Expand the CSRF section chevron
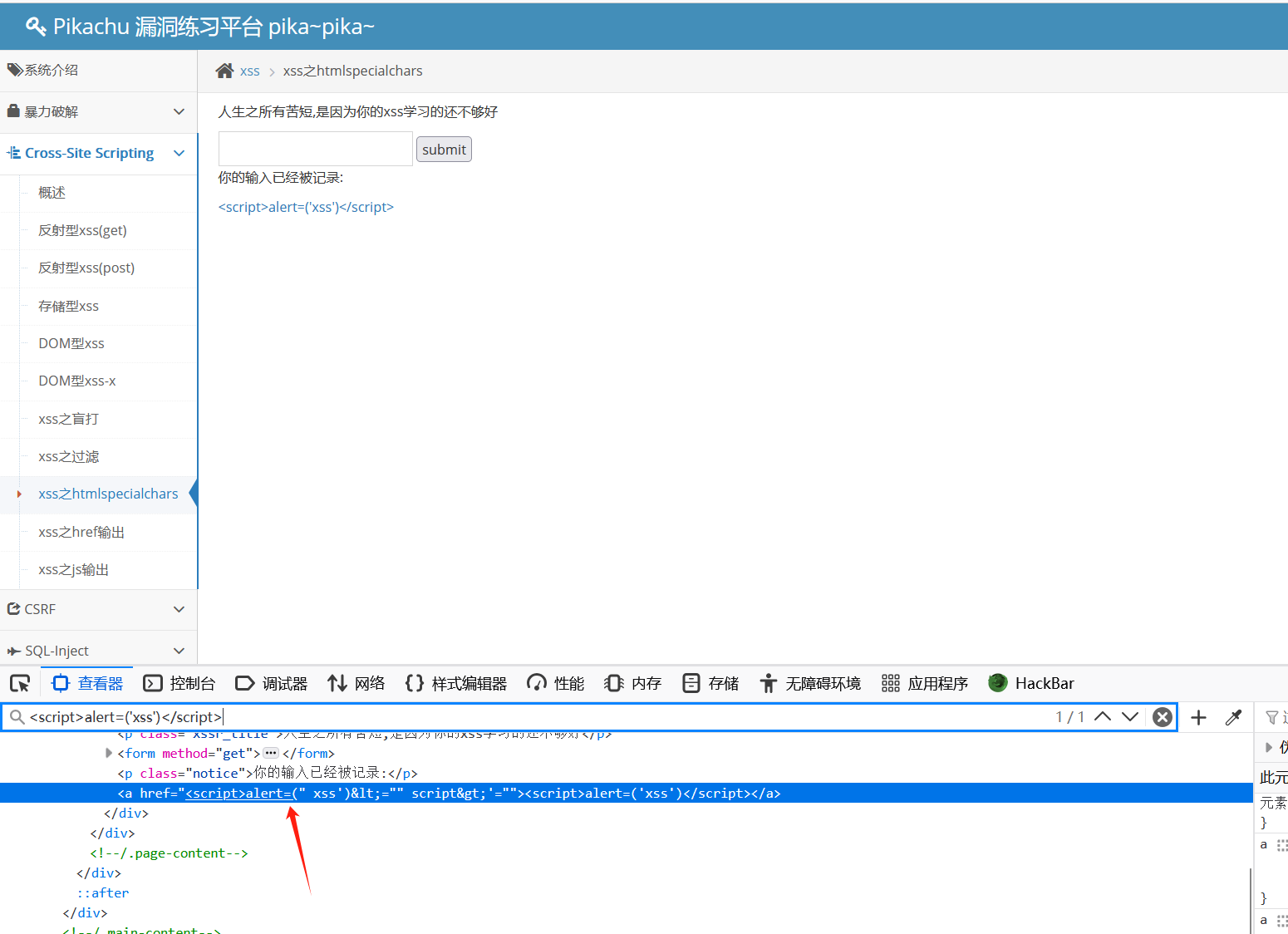The image size is (1288, 934). click(179, 609)
